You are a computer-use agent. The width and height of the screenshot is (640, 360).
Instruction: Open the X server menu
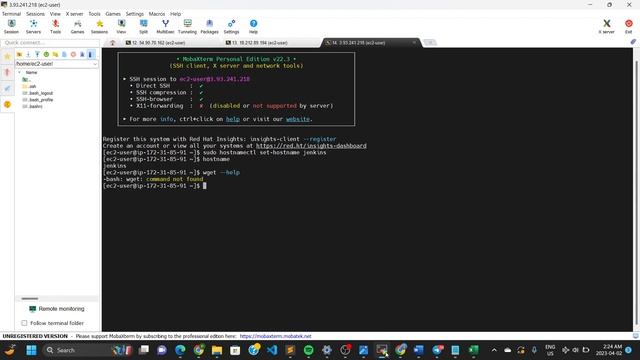pyautogui.click(x=74, y=14)
